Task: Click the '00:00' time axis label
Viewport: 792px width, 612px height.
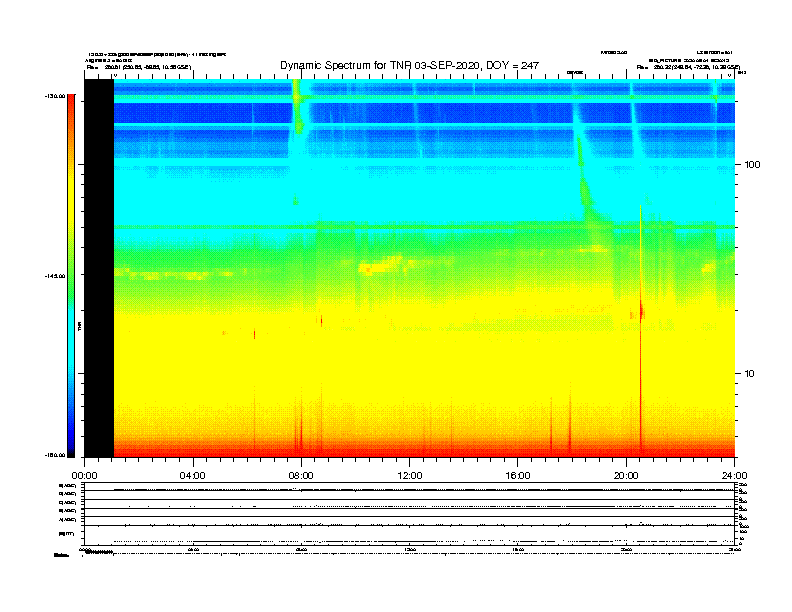Action: click(84, 476)
